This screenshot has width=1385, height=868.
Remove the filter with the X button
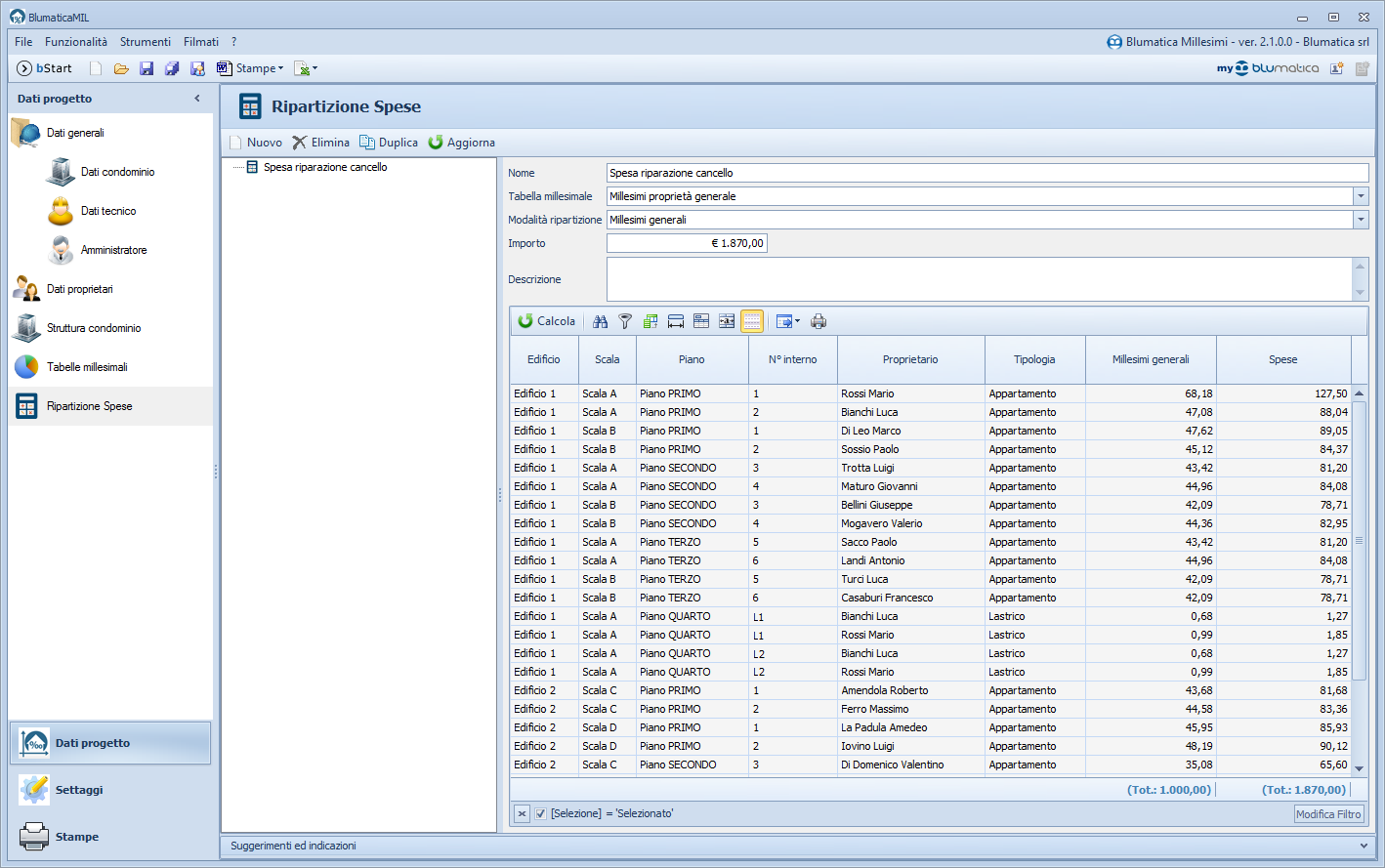(522, 813)
